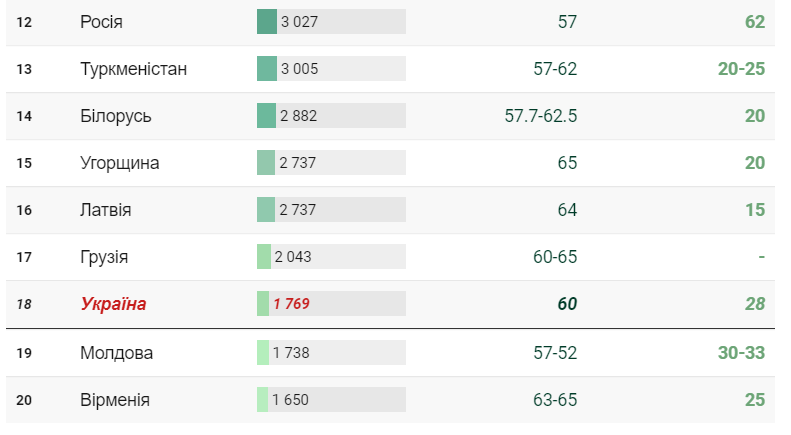Screen dimensions: 791x435
Task: Click the bar showing 1 650
Action: (x=331, y=400)
